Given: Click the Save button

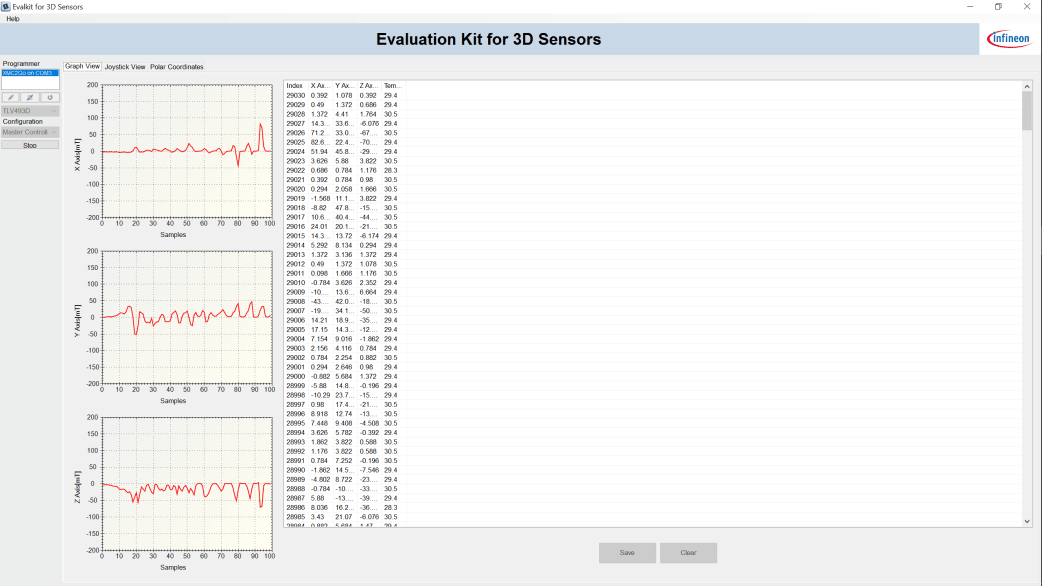Looking at the screenshot, I should pyautogui.click(x=627, y=553).
